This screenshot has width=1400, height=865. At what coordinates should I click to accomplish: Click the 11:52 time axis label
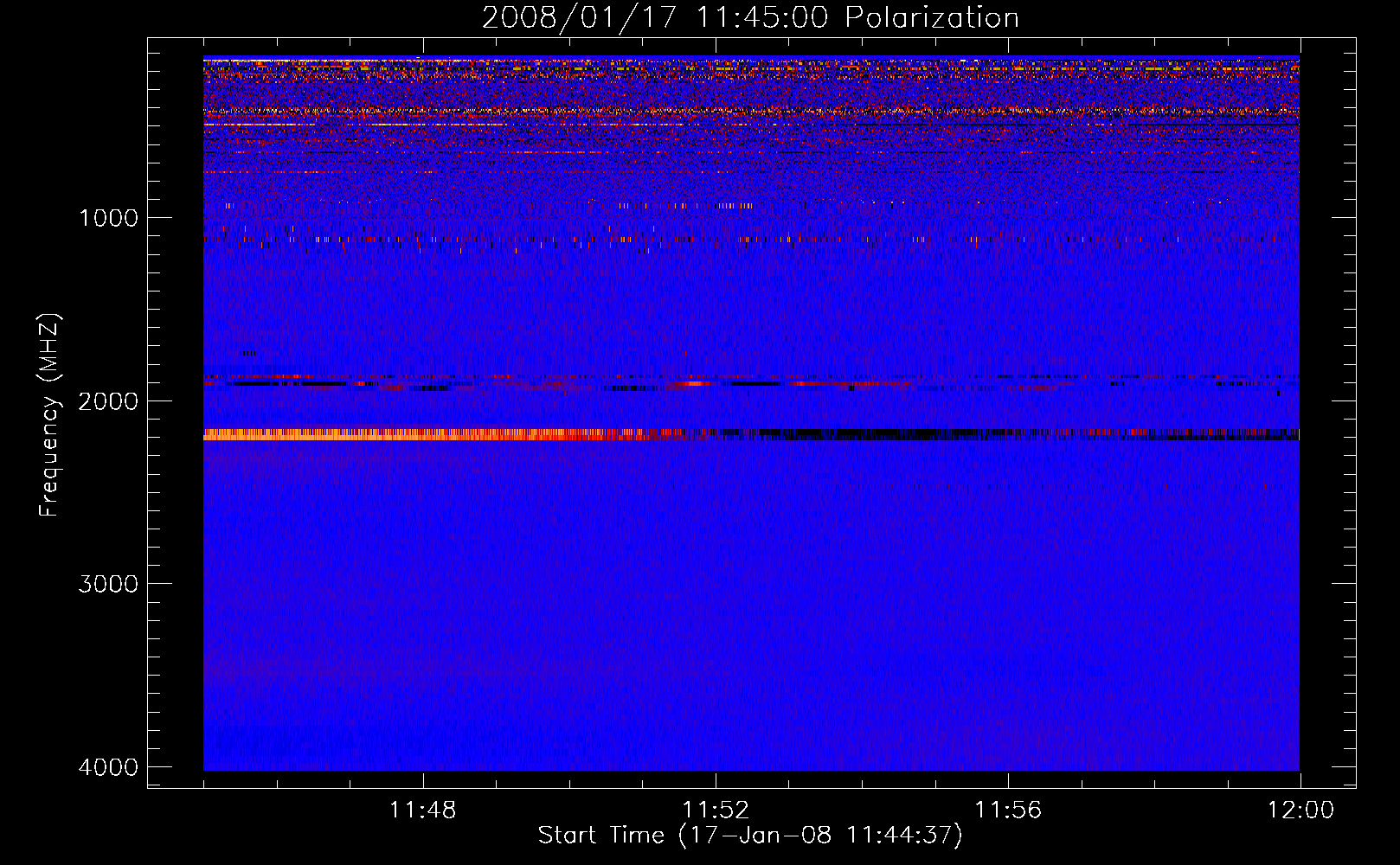716,811
